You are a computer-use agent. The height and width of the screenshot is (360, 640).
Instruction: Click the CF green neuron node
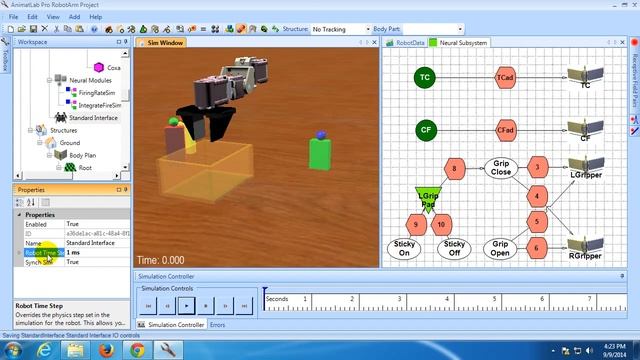[426, 130]
